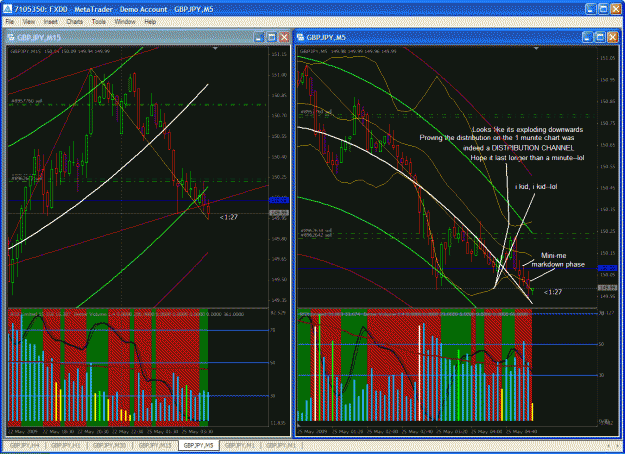Maximize the GBPJPY,M15 chart window

coord(271,37)
